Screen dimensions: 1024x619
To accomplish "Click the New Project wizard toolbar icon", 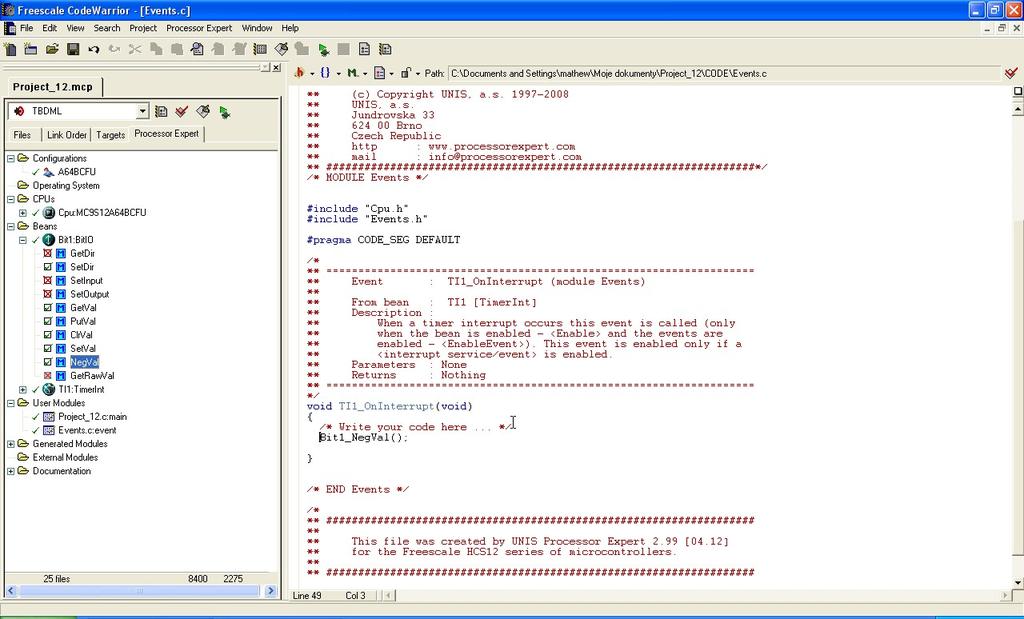I will click(31, 49).
